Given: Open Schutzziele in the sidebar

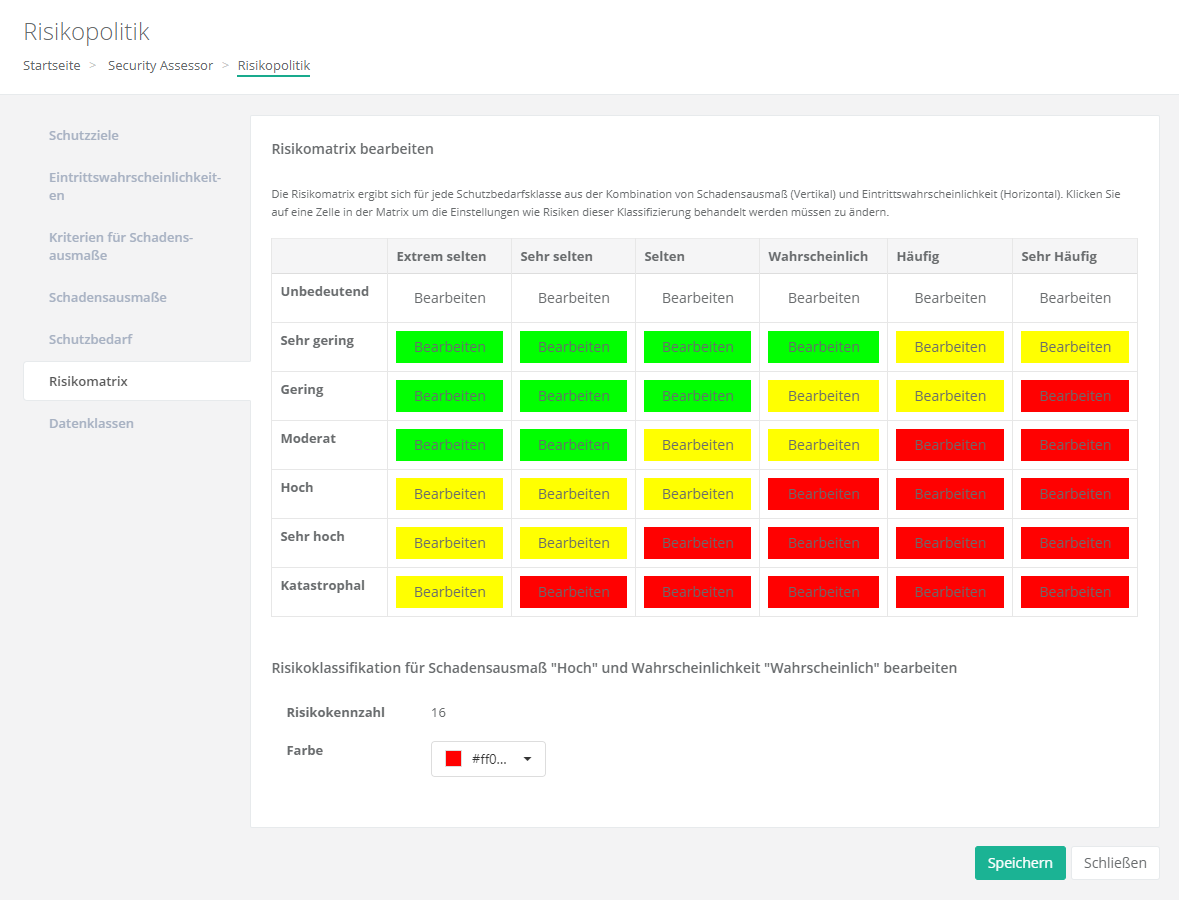Looking at the screenshot, I should tap(84, 135).
